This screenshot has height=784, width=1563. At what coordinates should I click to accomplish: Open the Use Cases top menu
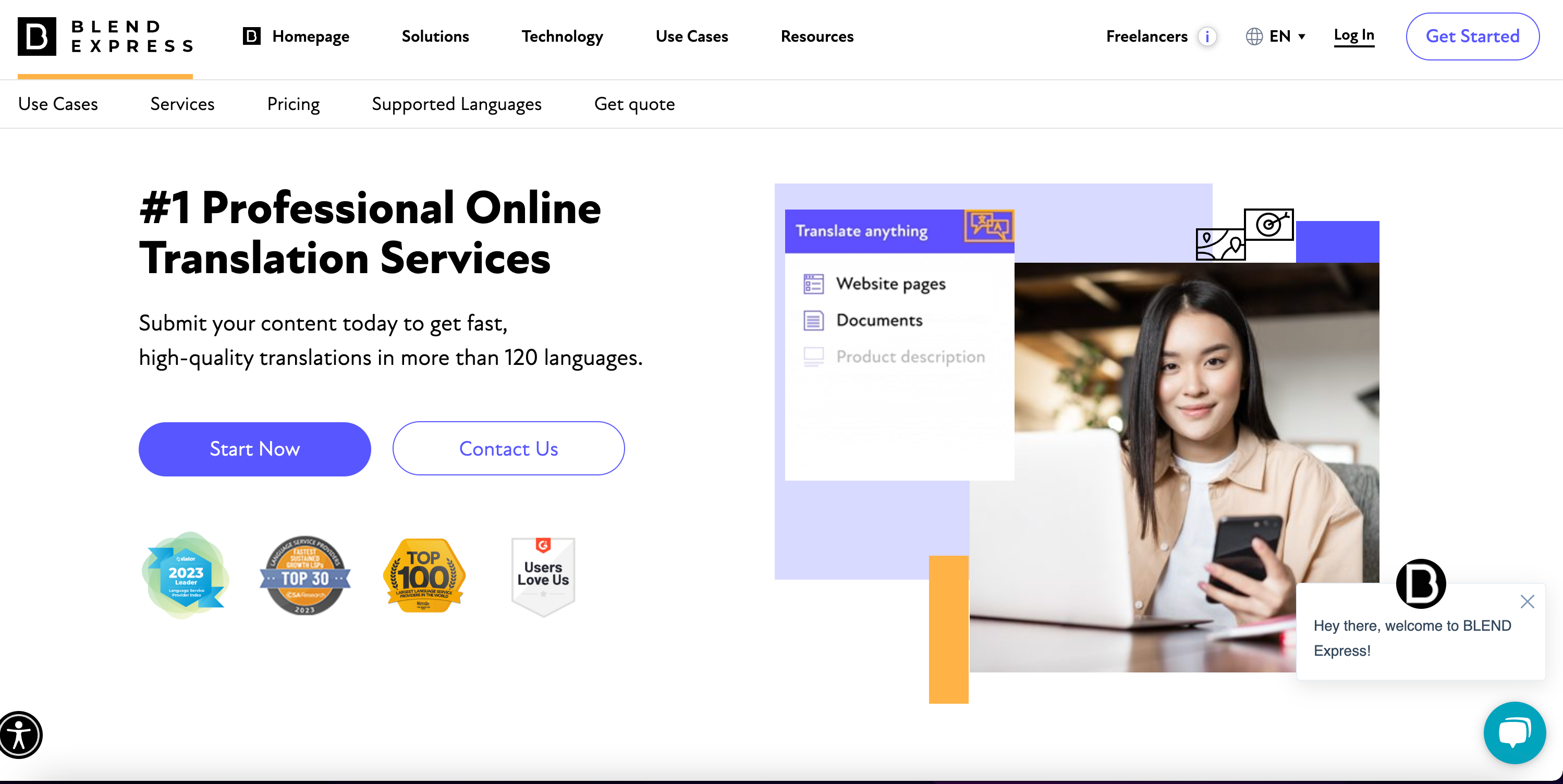692,36
